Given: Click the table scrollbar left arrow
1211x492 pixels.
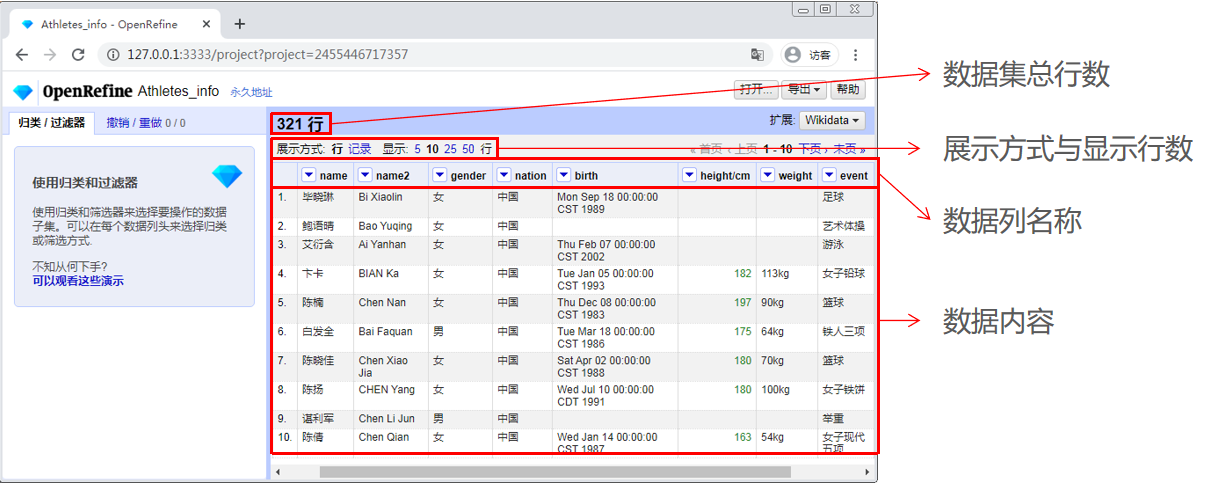Looking at the screenshot, I should pyautogui.click(x=279, y=471).
